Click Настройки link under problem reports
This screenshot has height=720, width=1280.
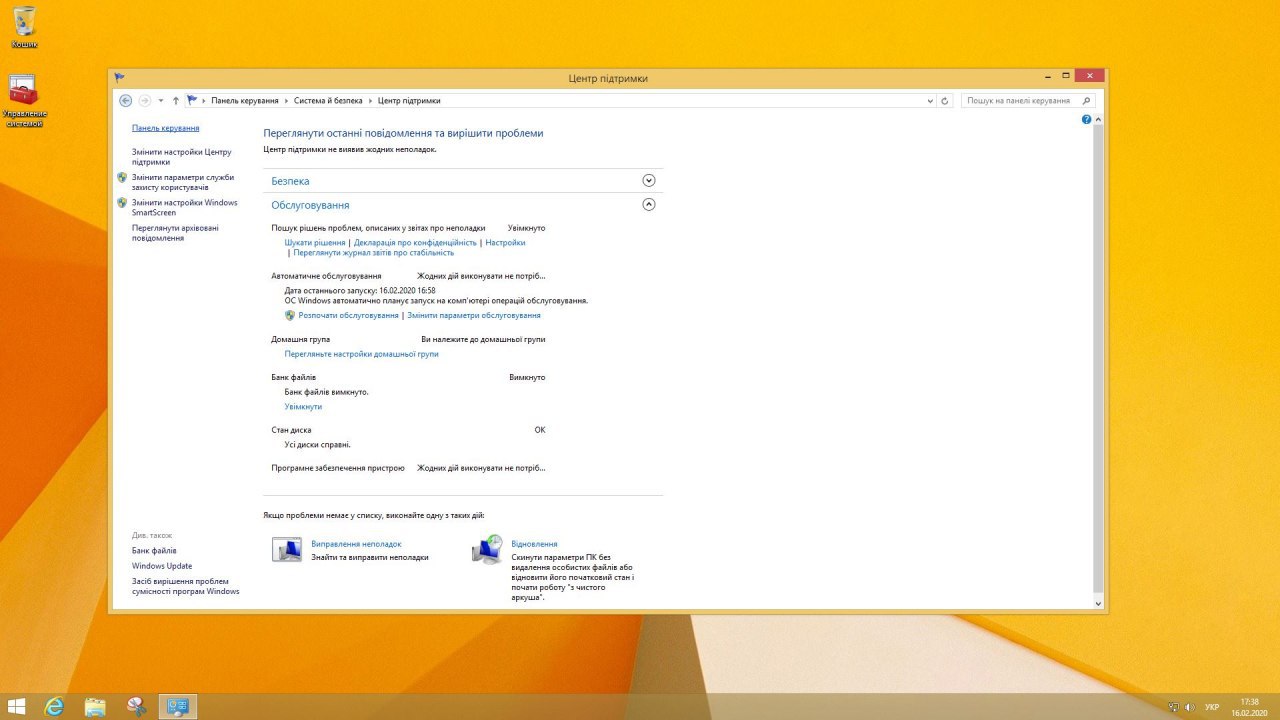[505, 242]
